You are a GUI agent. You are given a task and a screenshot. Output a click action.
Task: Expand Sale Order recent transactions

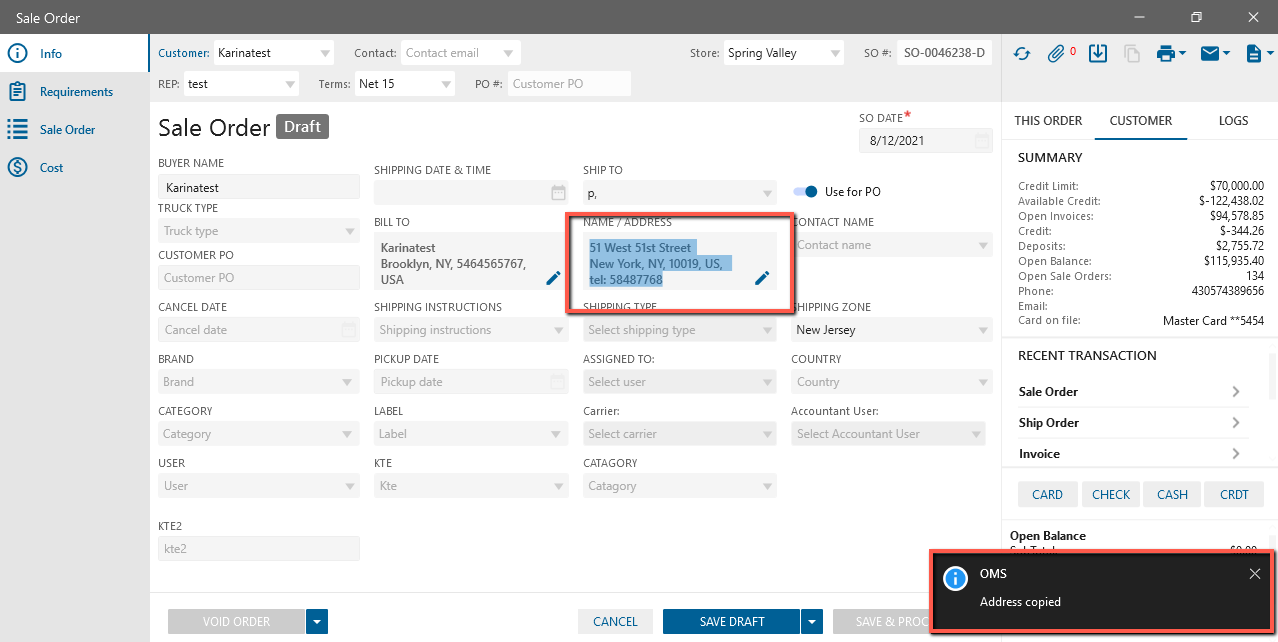tap(1235, 392)
